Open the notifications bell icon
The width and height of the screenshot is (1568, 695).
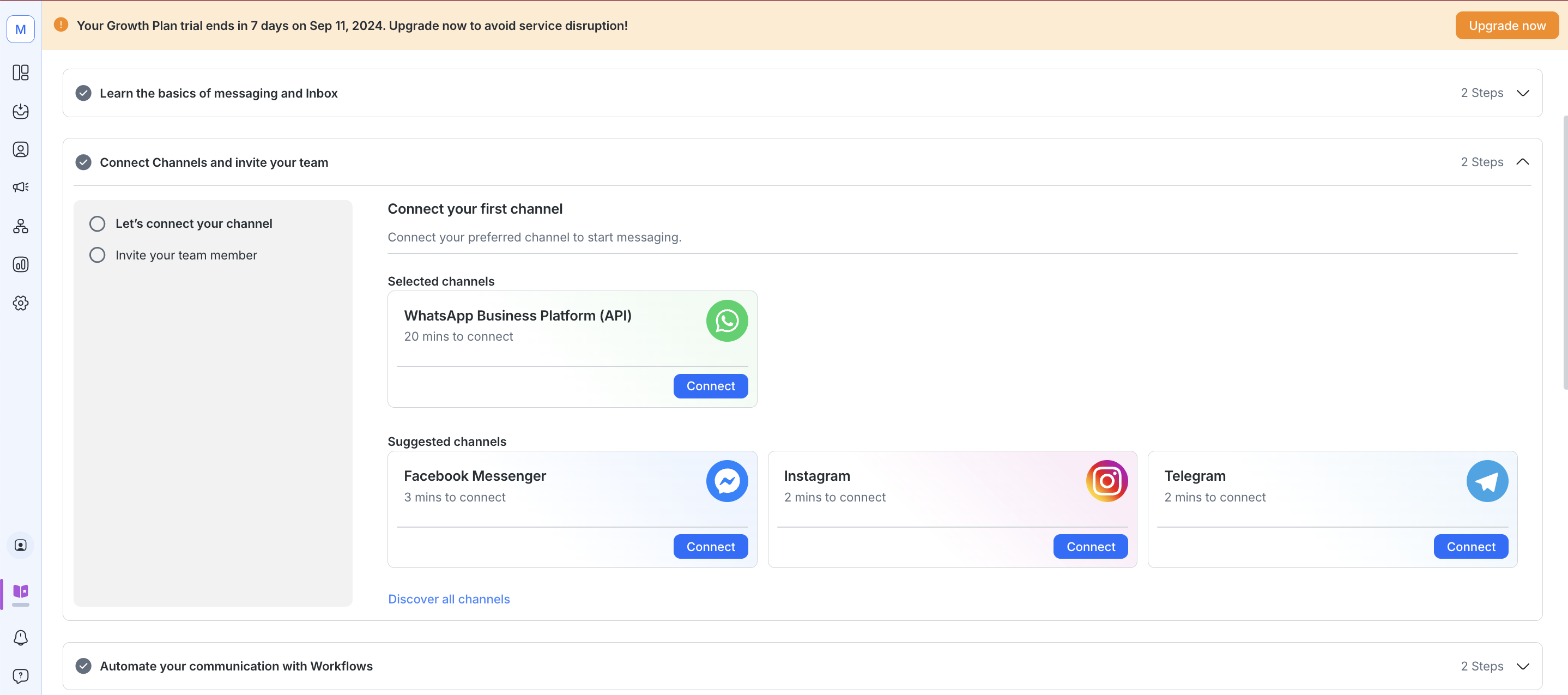coord(21,637)
